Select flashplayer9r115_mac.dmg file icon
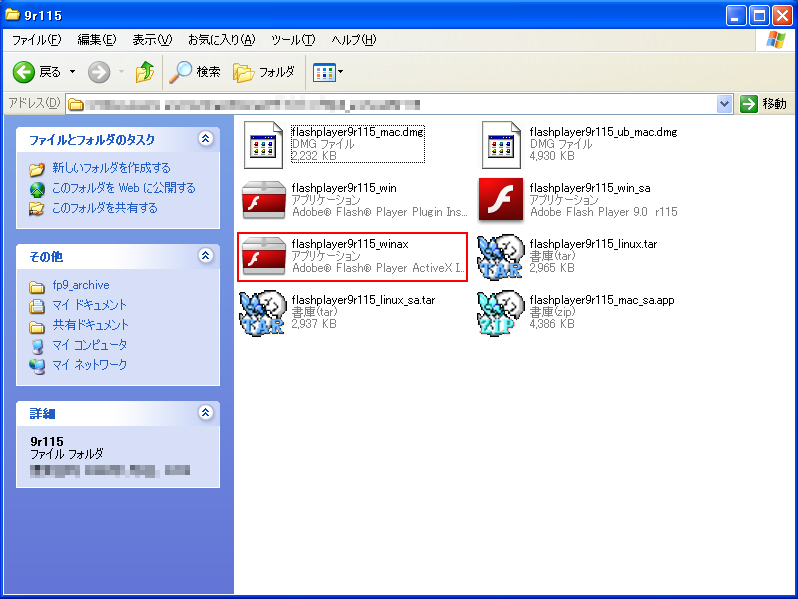 [263, 145]
